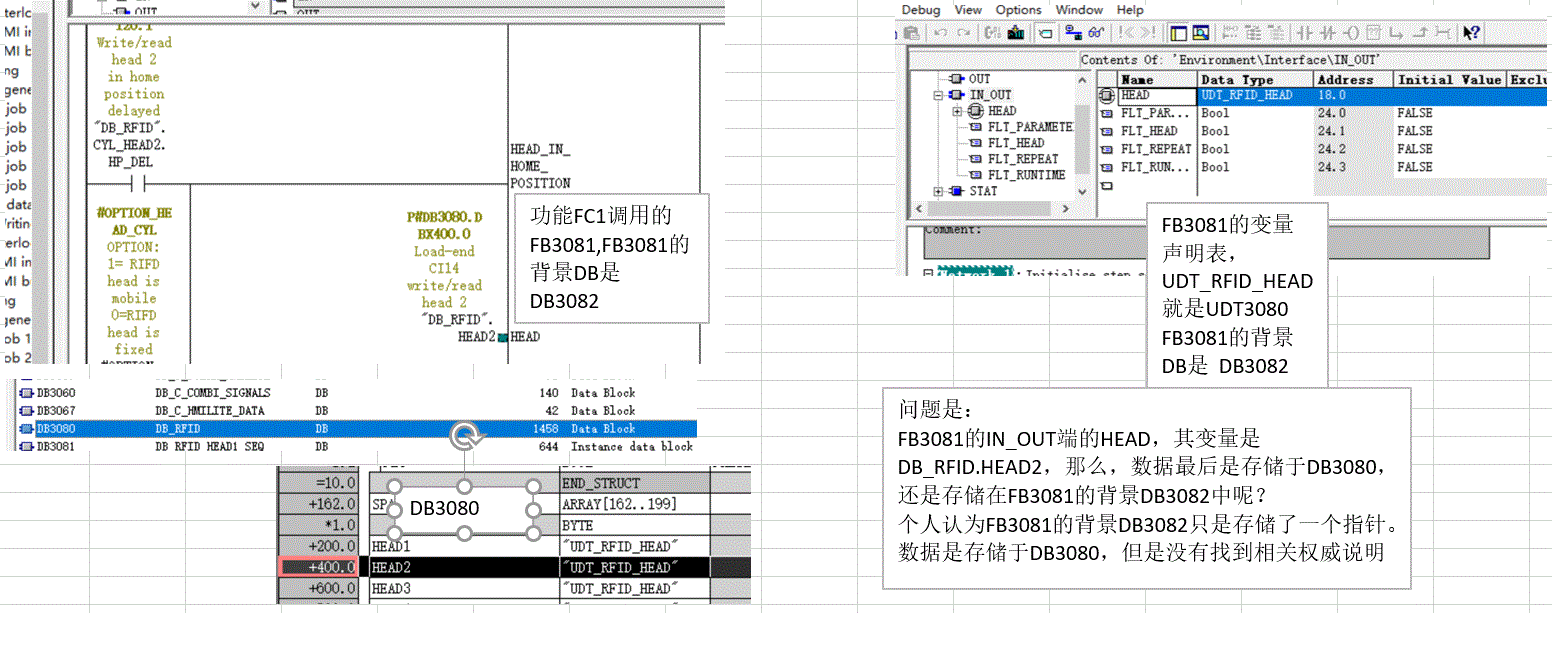The width and height of the screenshot is (1552, 648).
Task: Click the Initial Value column header
Action: (1449, 80)
